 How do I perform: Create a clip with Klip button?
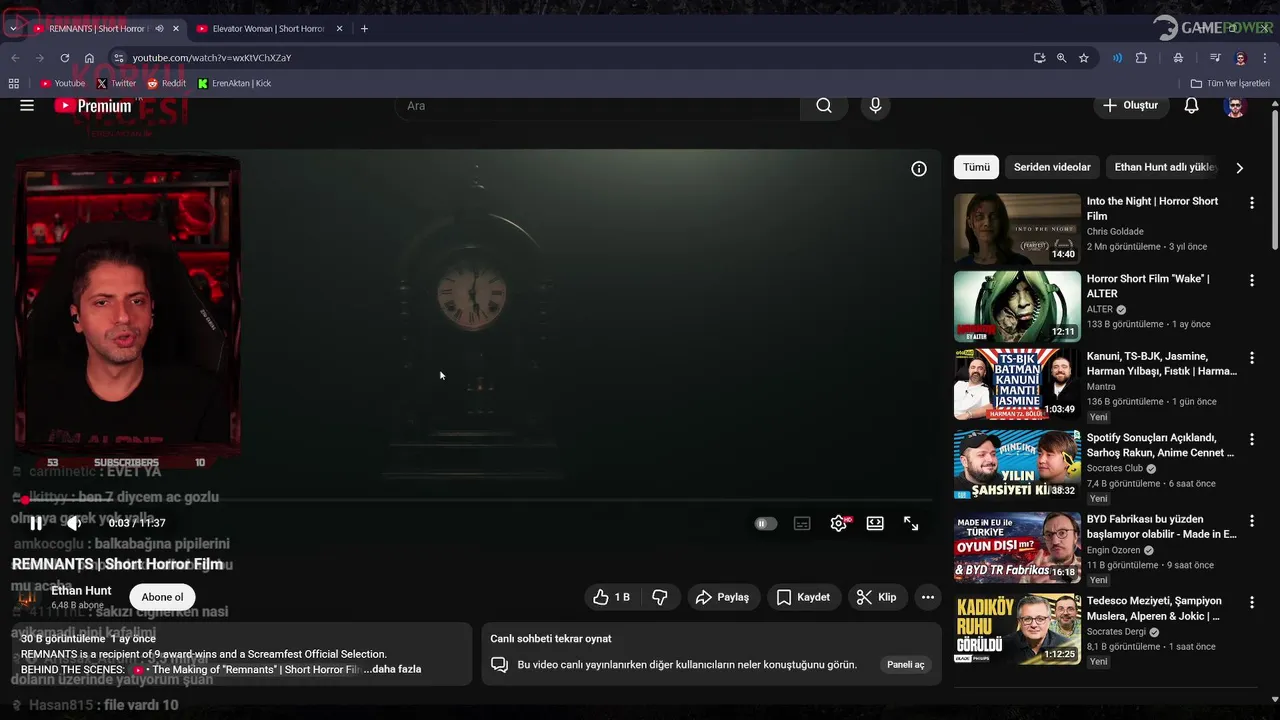pyautogui.click(x=877, y=597)
